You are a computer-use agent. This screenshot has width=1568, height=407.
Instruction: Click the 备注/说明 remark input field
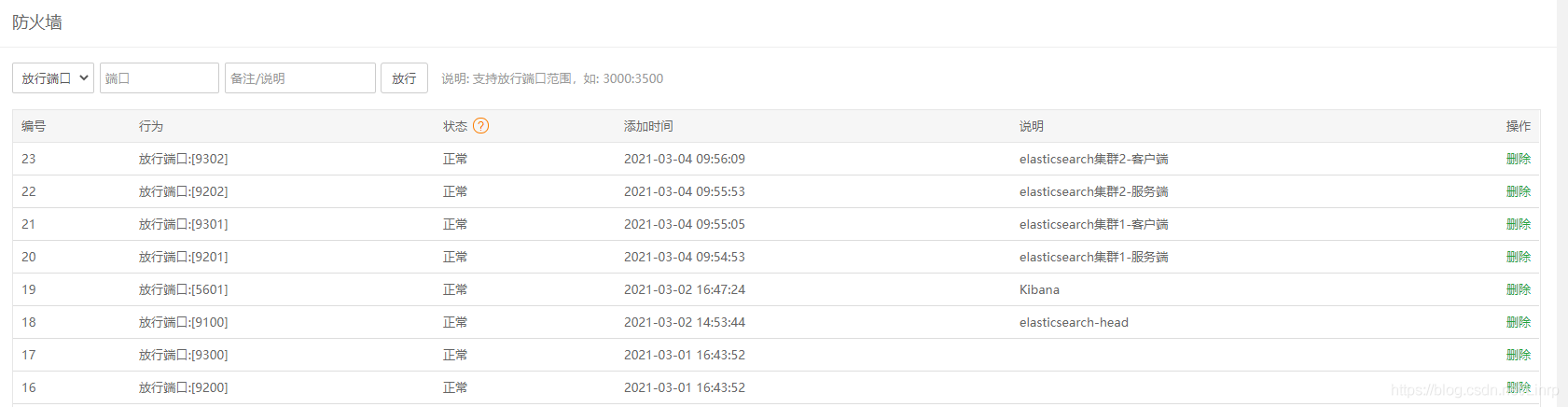[300, 78]
